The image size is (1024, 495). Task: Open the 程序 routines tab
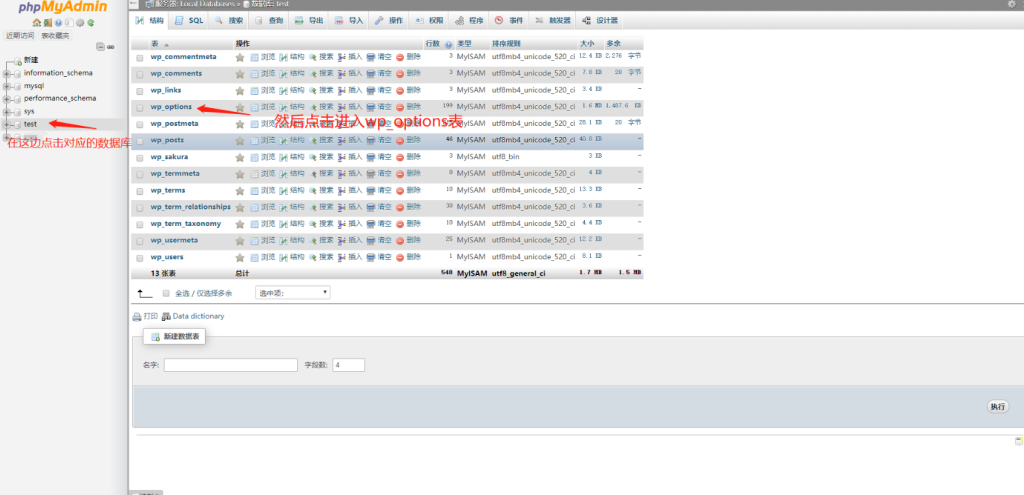[469, 20]
